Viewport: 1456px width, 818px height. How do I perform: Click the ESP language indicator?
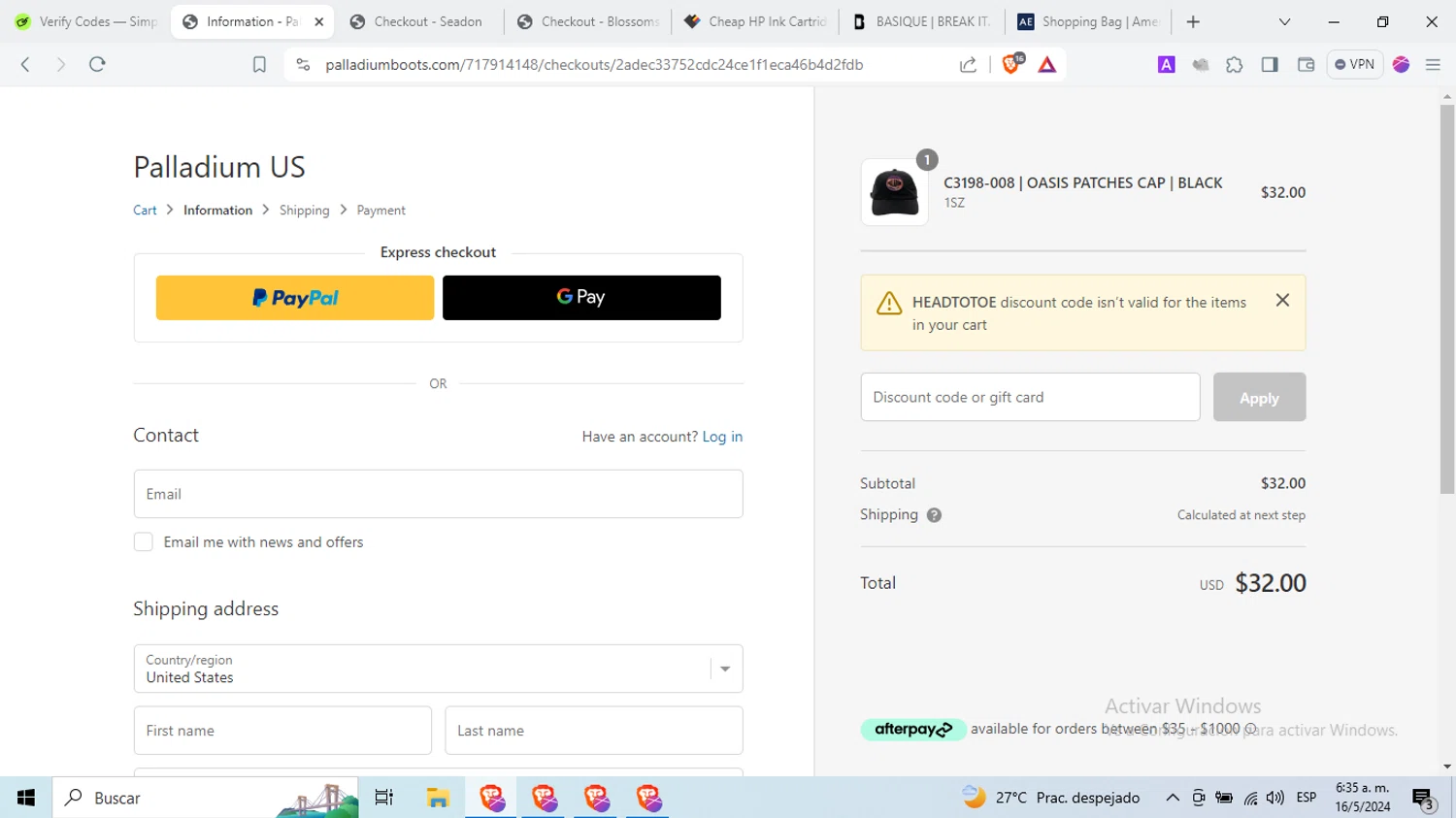[x=1307, y=798]
